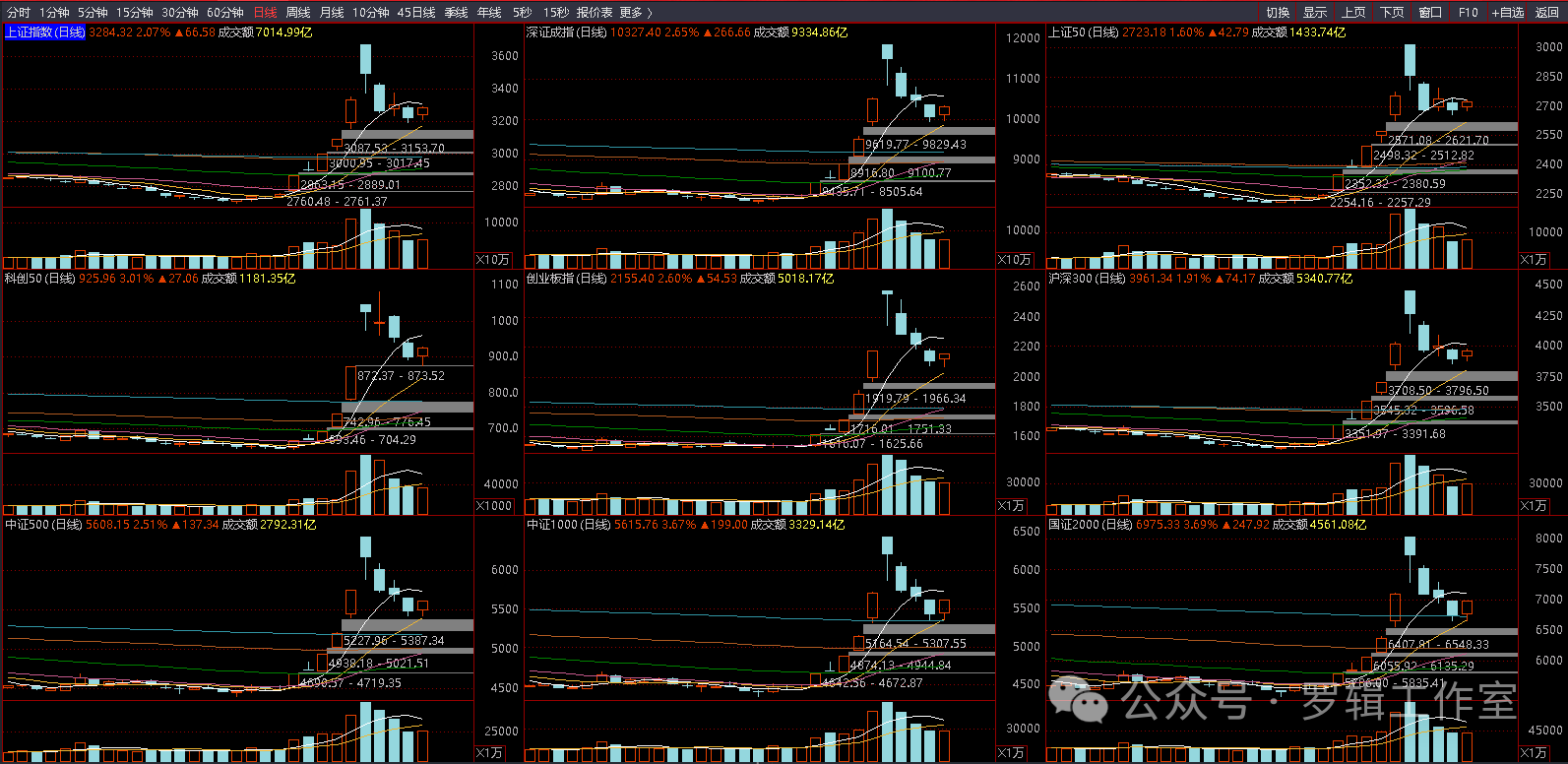This screenshot has width=1568, height=764.
Task: Select the 15分钟 chart period
Action: point(134,12)
